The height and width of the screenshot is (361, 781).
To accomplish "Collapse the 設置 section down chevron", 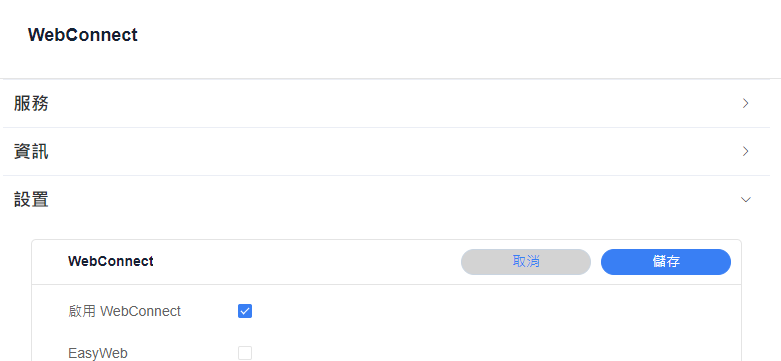I will click(x=746, y=200).
